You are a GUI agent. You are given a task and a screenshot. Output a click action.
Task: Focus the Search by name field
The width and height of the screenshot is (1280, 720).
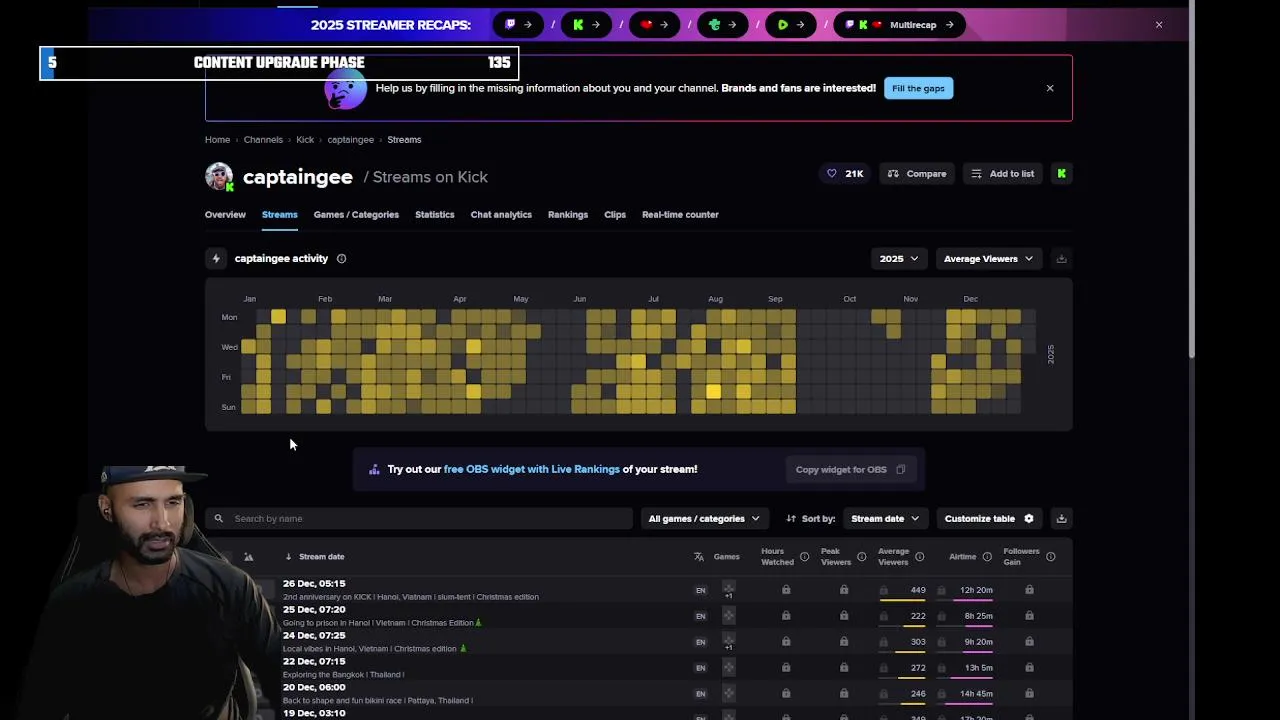point(419,519)
